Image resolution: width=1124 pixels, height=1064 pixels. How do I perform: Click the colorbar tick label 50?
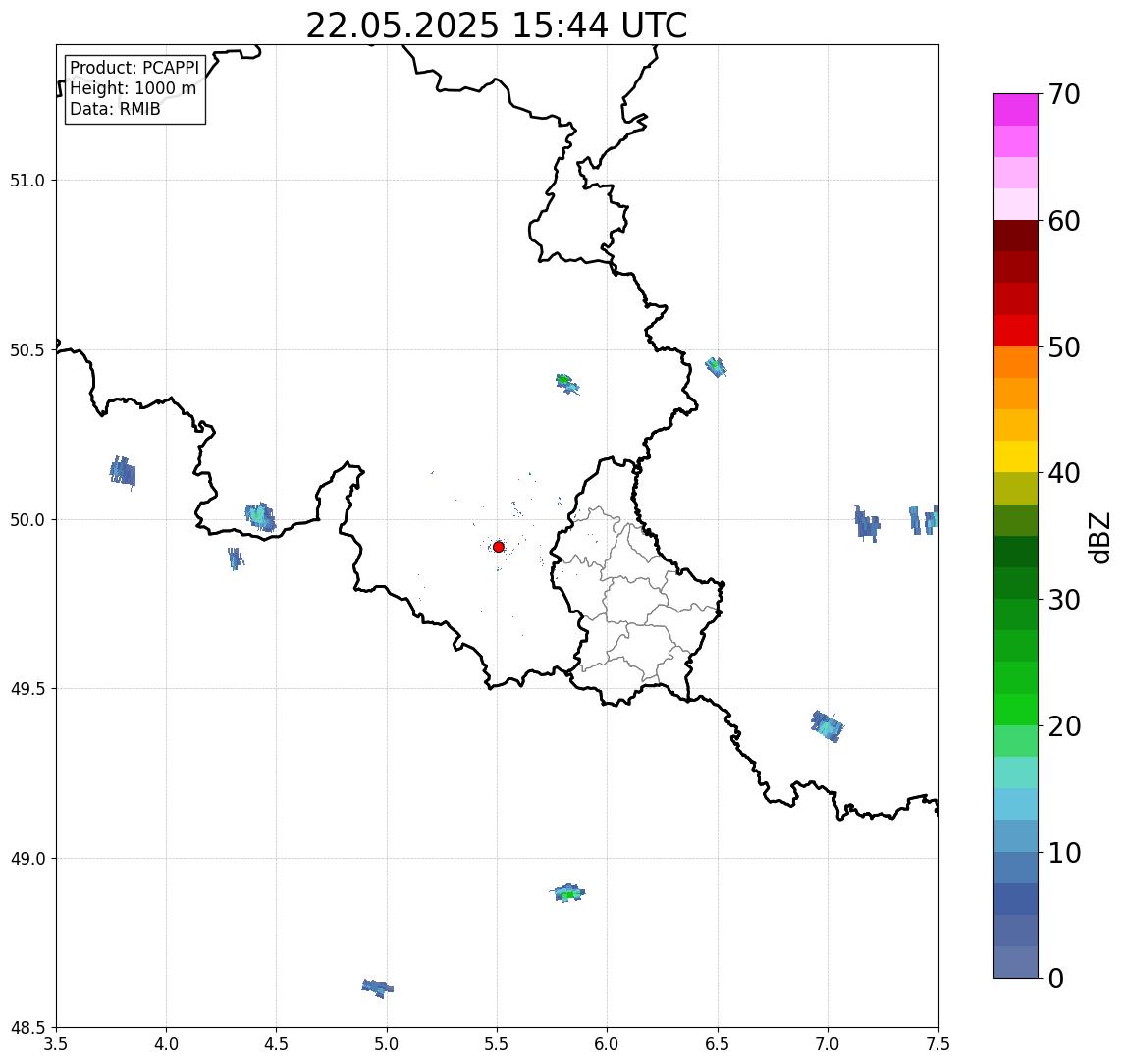[1064, 347]
